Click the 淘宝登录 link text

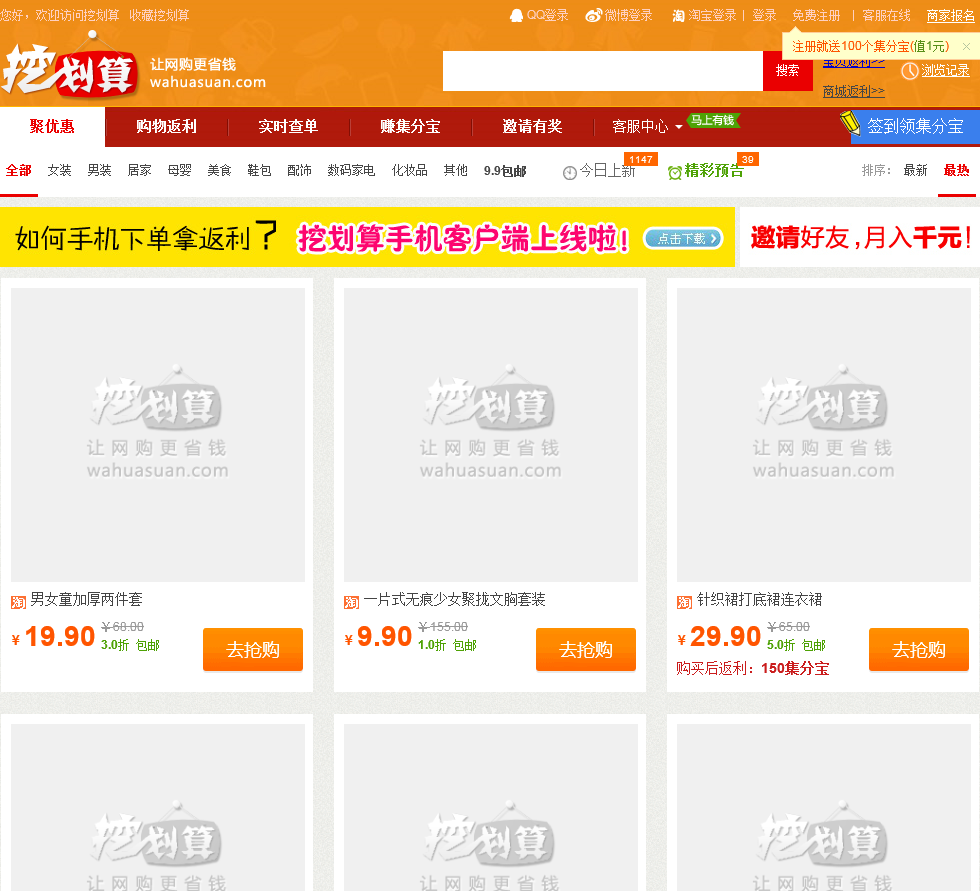(712, 15)
